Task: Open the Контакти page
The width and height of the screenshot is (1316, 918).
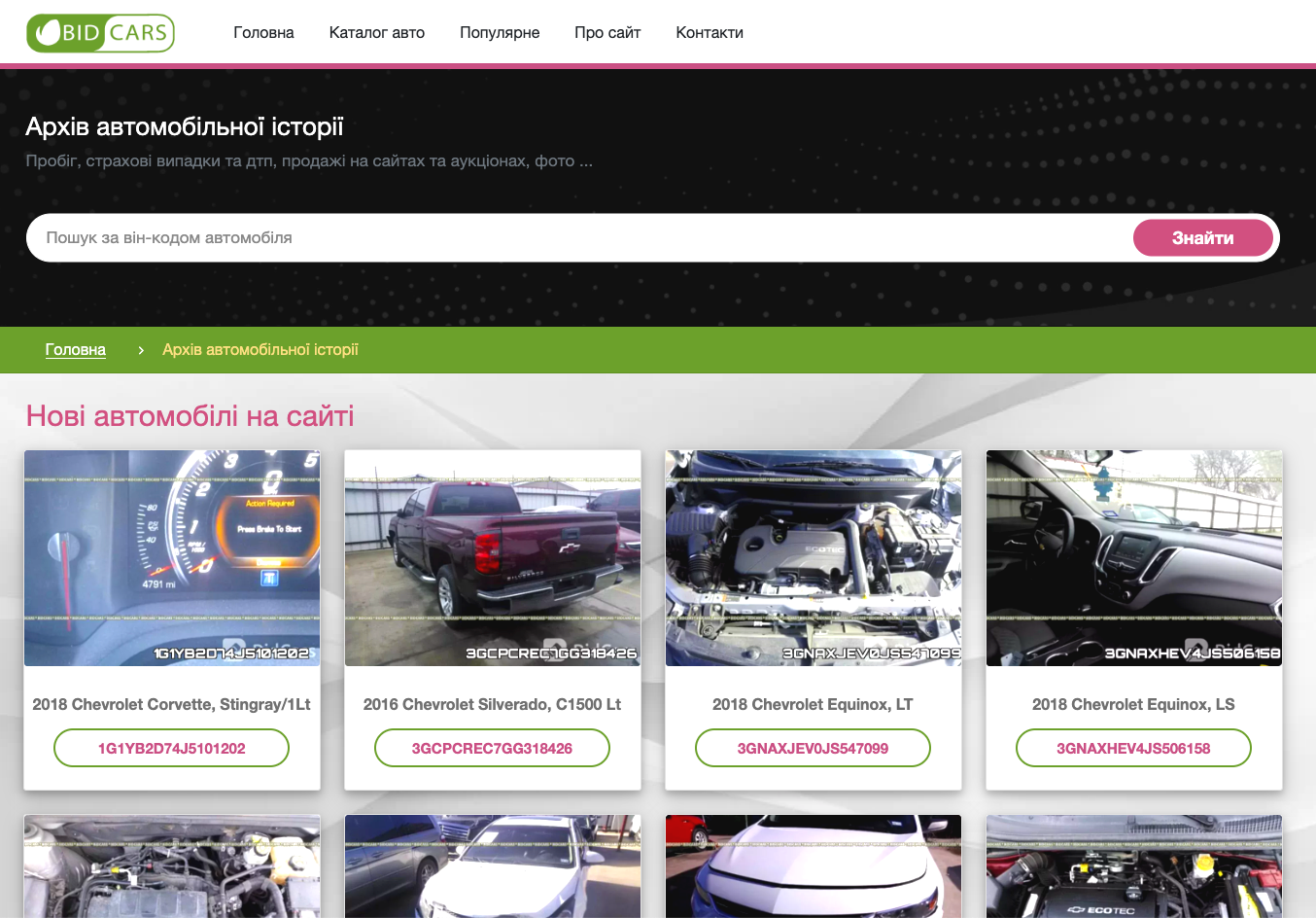Action: coord(709,32)
